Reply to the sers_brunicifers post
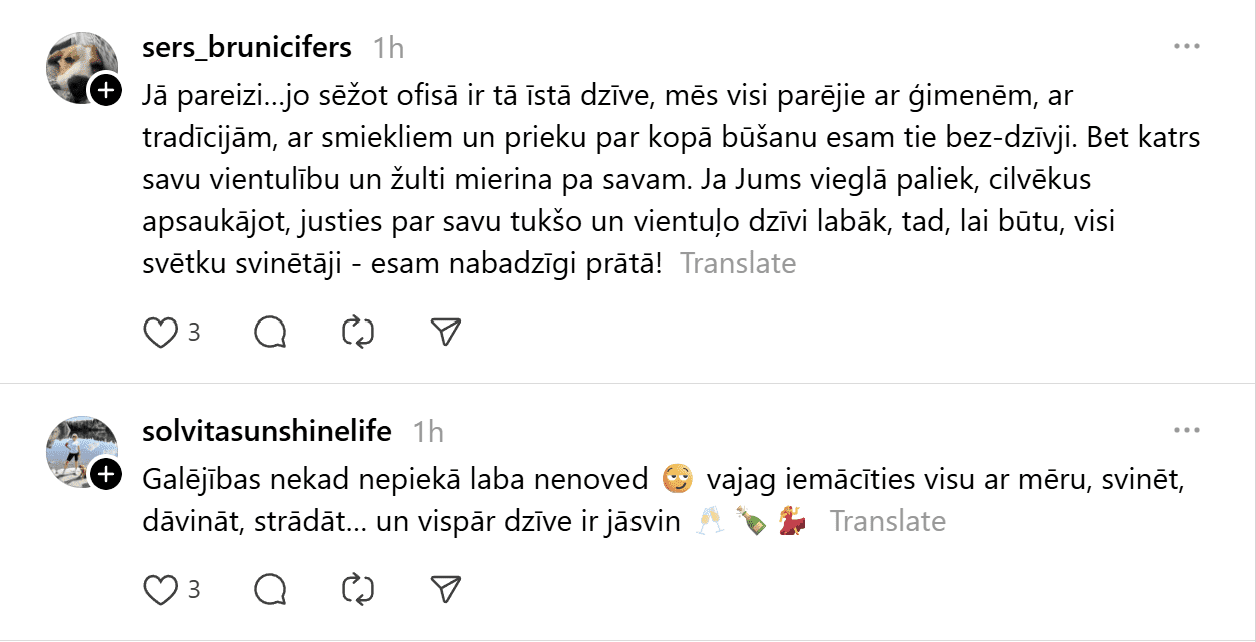Screen dimensions: 1256x642 tap(271, 332)
